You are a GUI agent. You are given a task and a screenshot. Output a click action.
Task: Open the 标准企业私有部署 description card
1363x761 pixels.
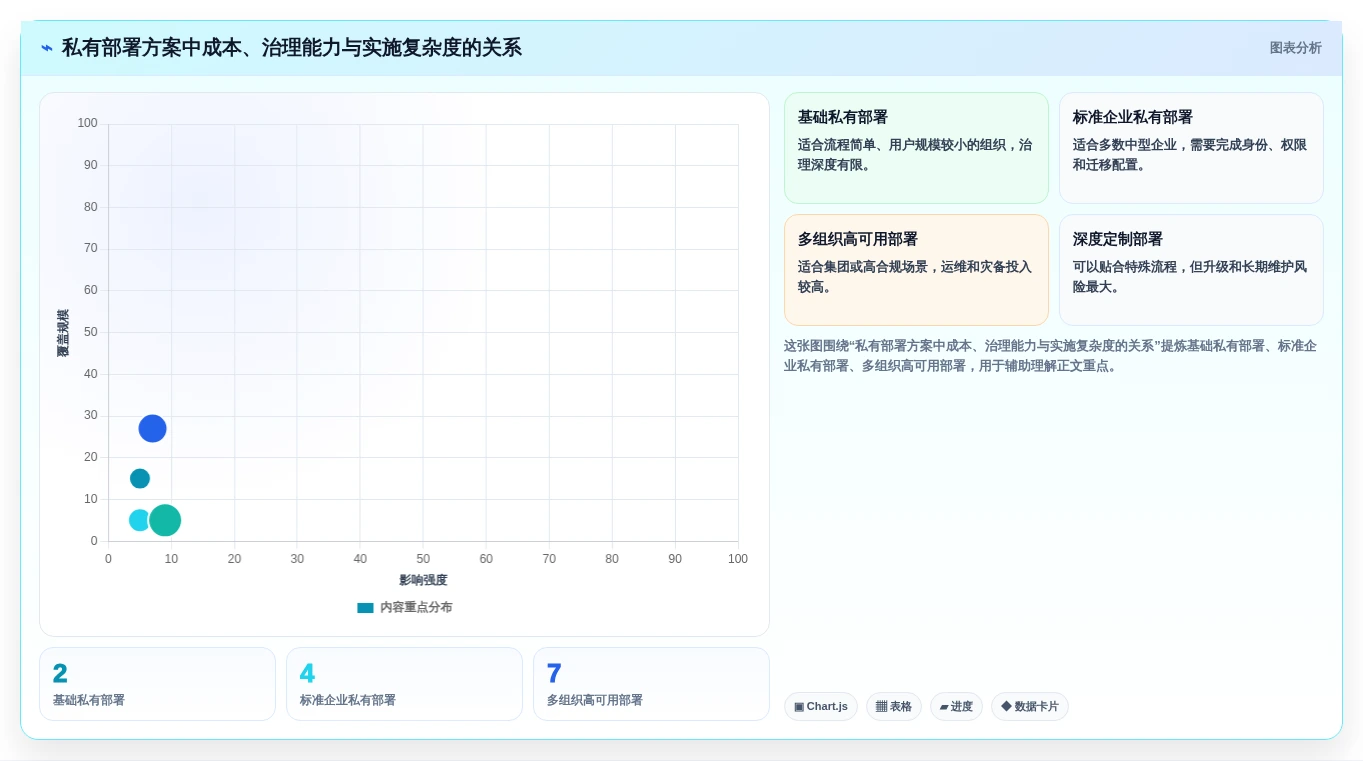point(1191,148)
